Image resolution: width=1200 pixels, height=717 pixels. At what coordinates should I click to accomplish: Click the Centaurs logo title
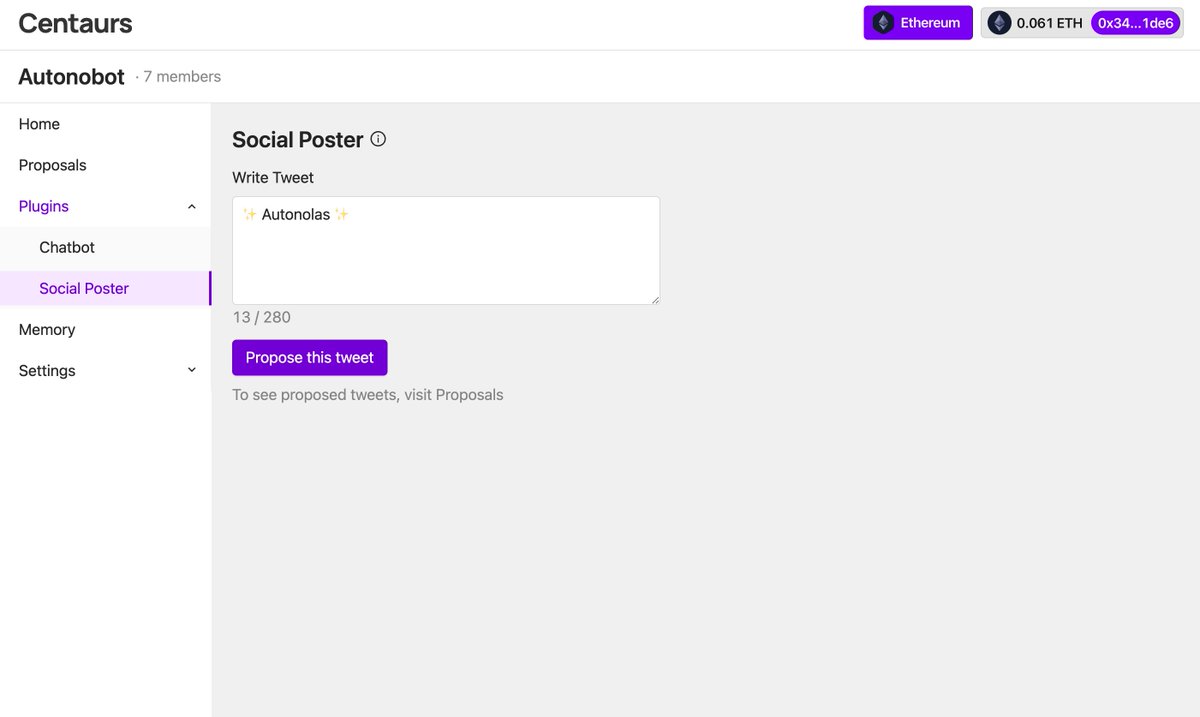(75, 23)
